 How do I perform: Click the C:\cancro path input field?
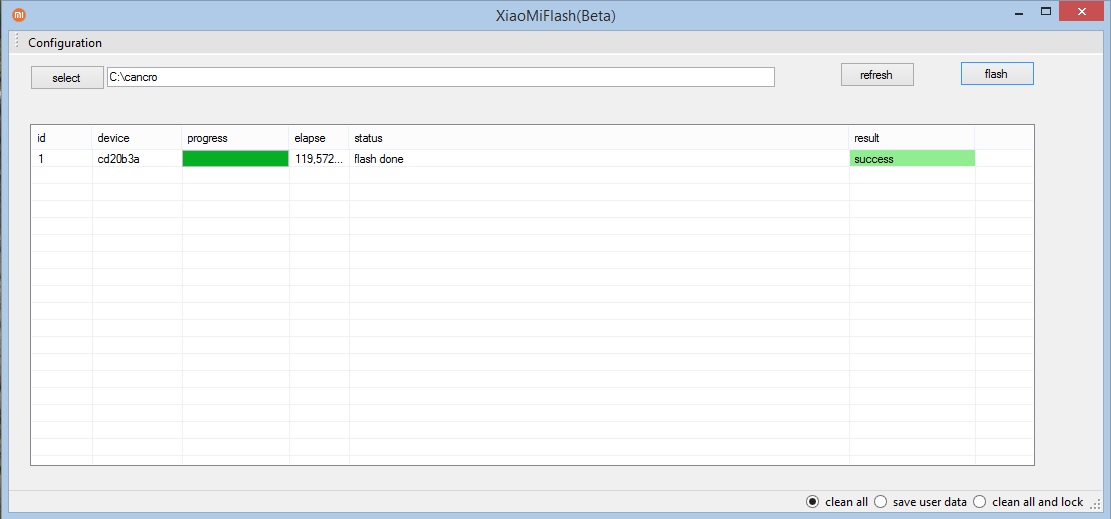coord(440,77)
